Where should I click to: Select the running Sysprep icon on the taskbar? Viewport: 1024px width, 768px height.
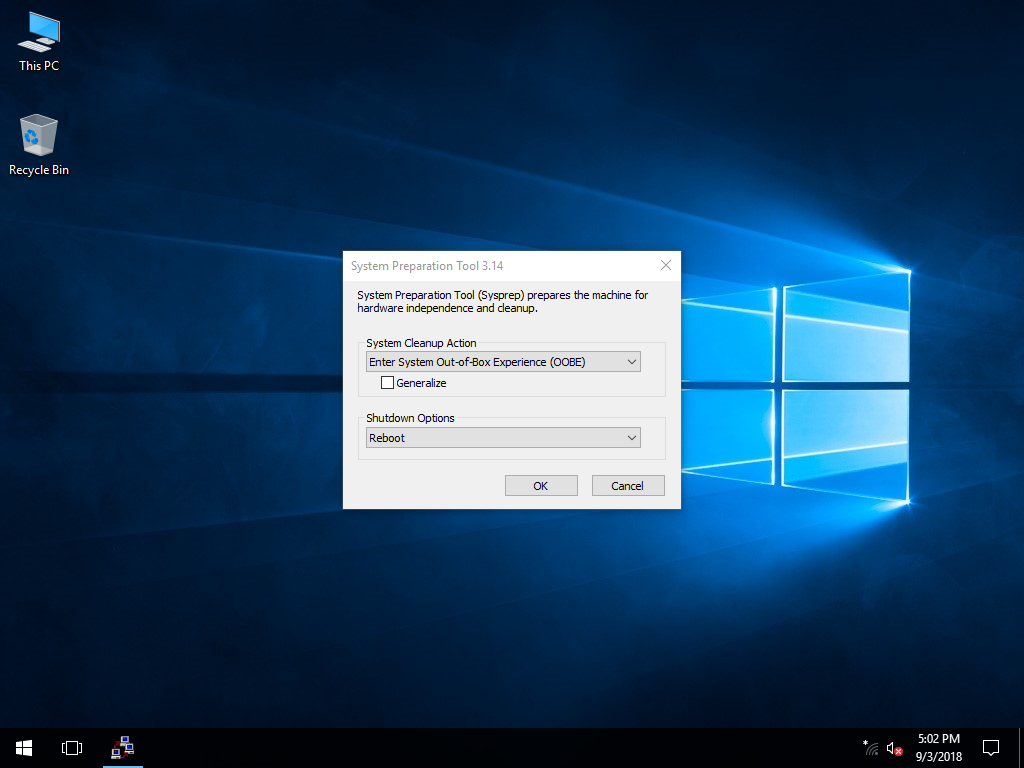click(x=122, y=747)
